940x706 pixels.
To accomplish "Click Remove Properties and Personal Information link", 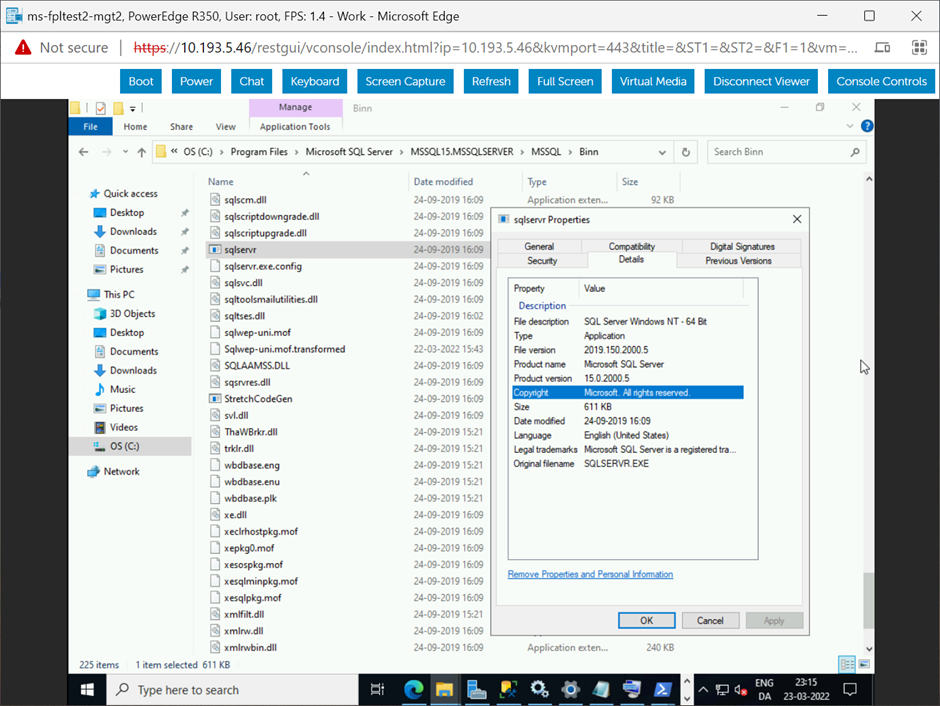I will (590, 574).
